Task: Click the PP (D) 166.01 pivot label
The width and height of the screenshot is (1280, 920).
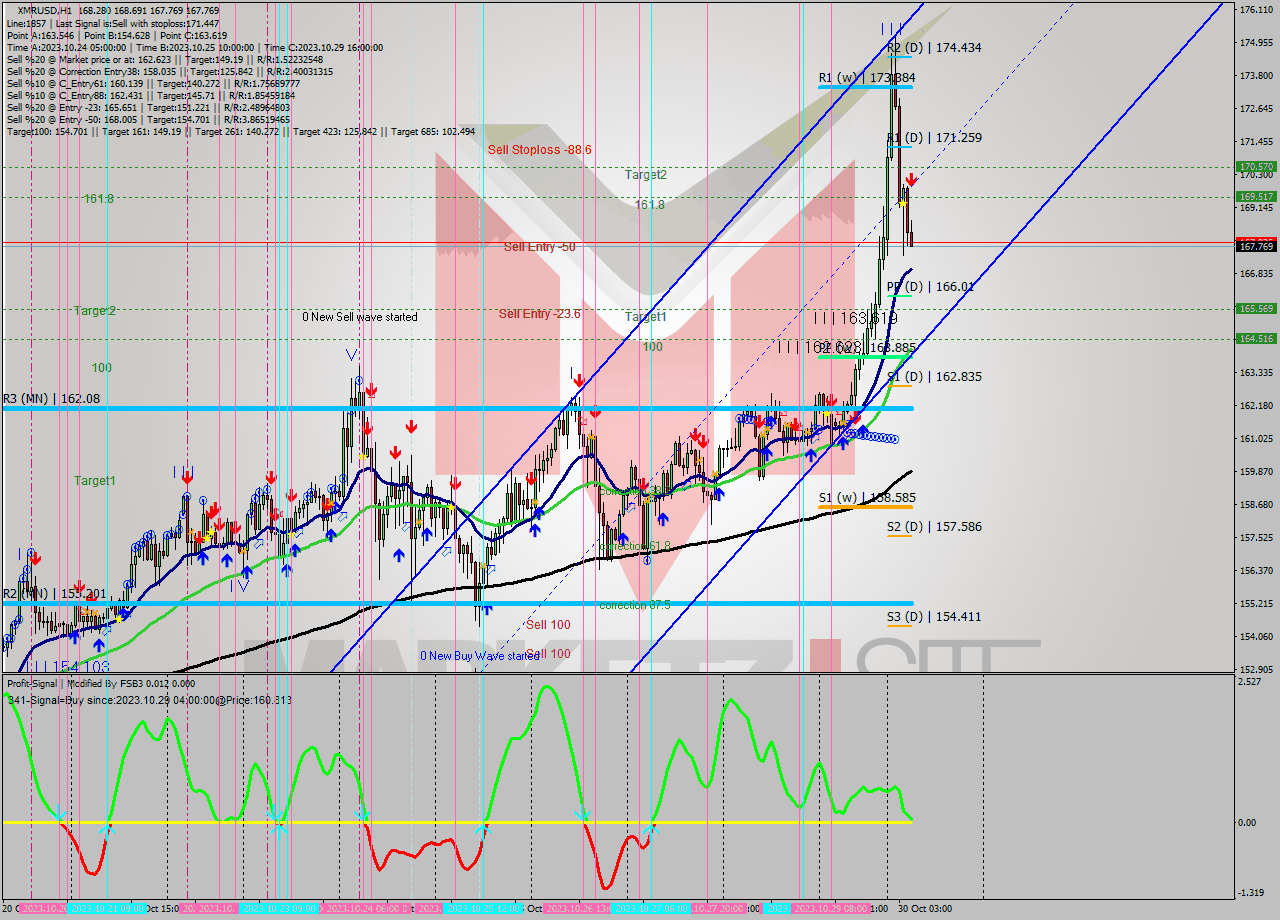Action: (930, 286)
